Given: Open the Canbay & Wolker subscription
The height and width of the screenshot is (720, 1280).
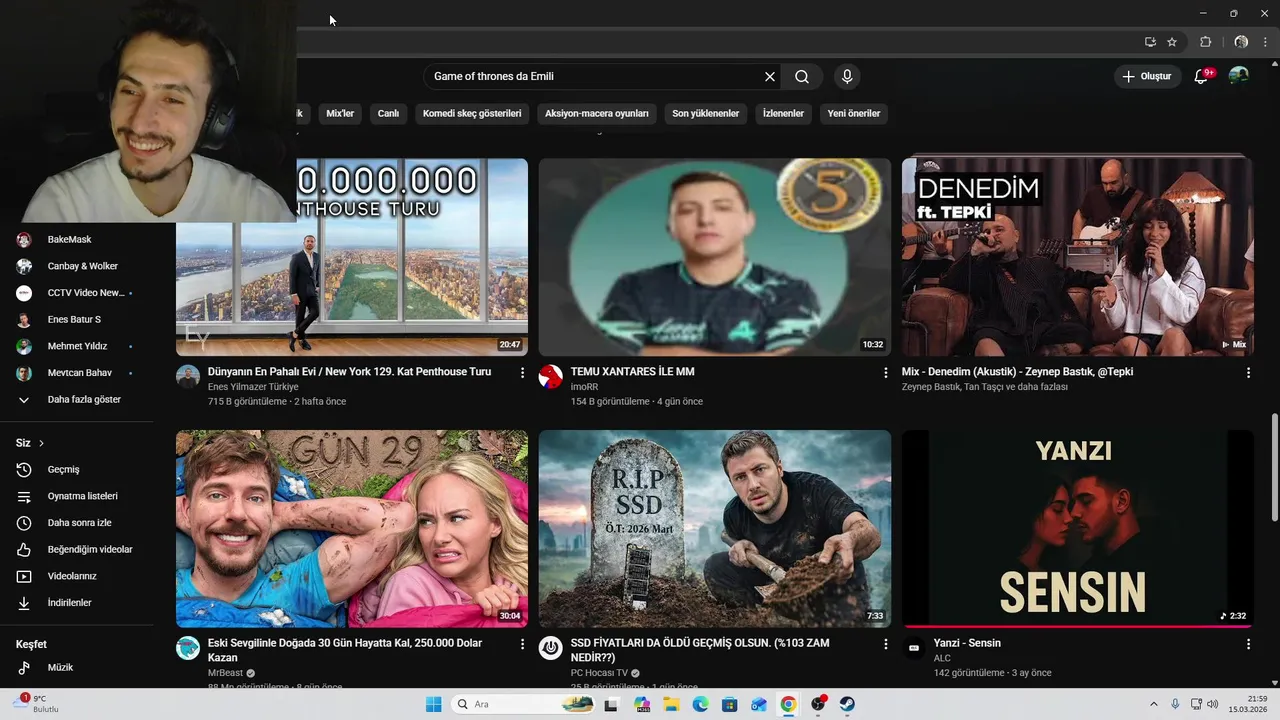Looking at the screenshot, I should click(x=76, y=266).
